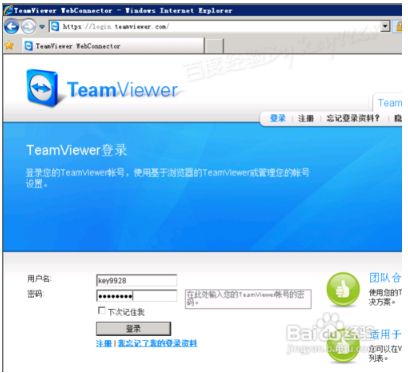Click the browser Forward arrow button
The height and width of the screenshot is (373, 408).
29,27
